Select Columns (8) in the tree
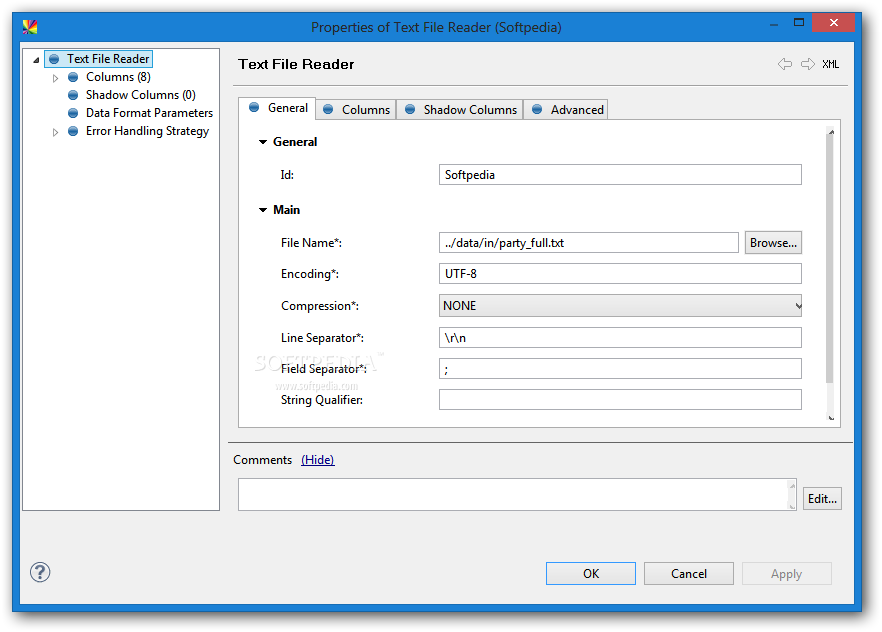Viewport: 882px width, 632px height. click(118, 77)
